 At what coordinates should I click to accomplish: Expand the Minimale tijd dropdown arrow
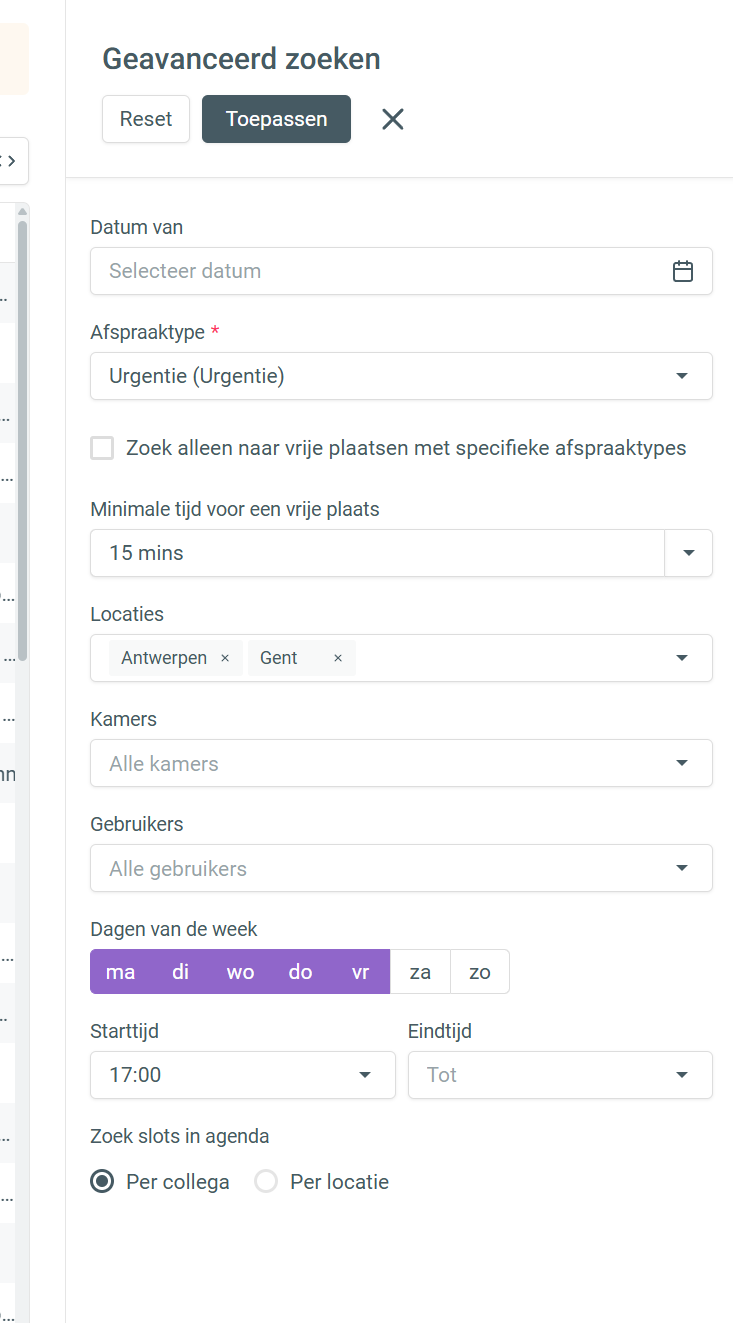[x=688, y=553]
